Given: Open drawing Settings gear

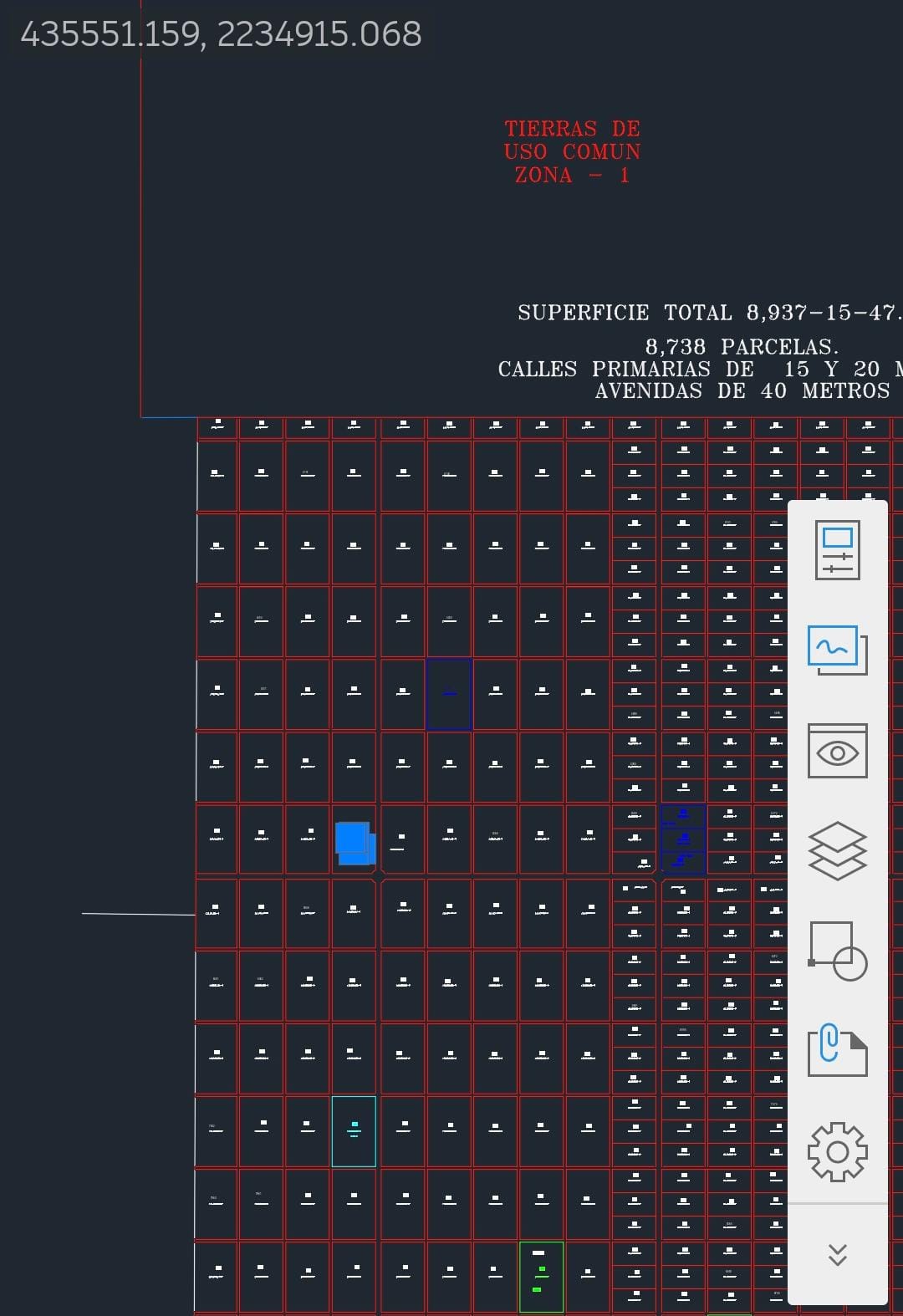Looking at the screenshot, I should coord(837,1151).
